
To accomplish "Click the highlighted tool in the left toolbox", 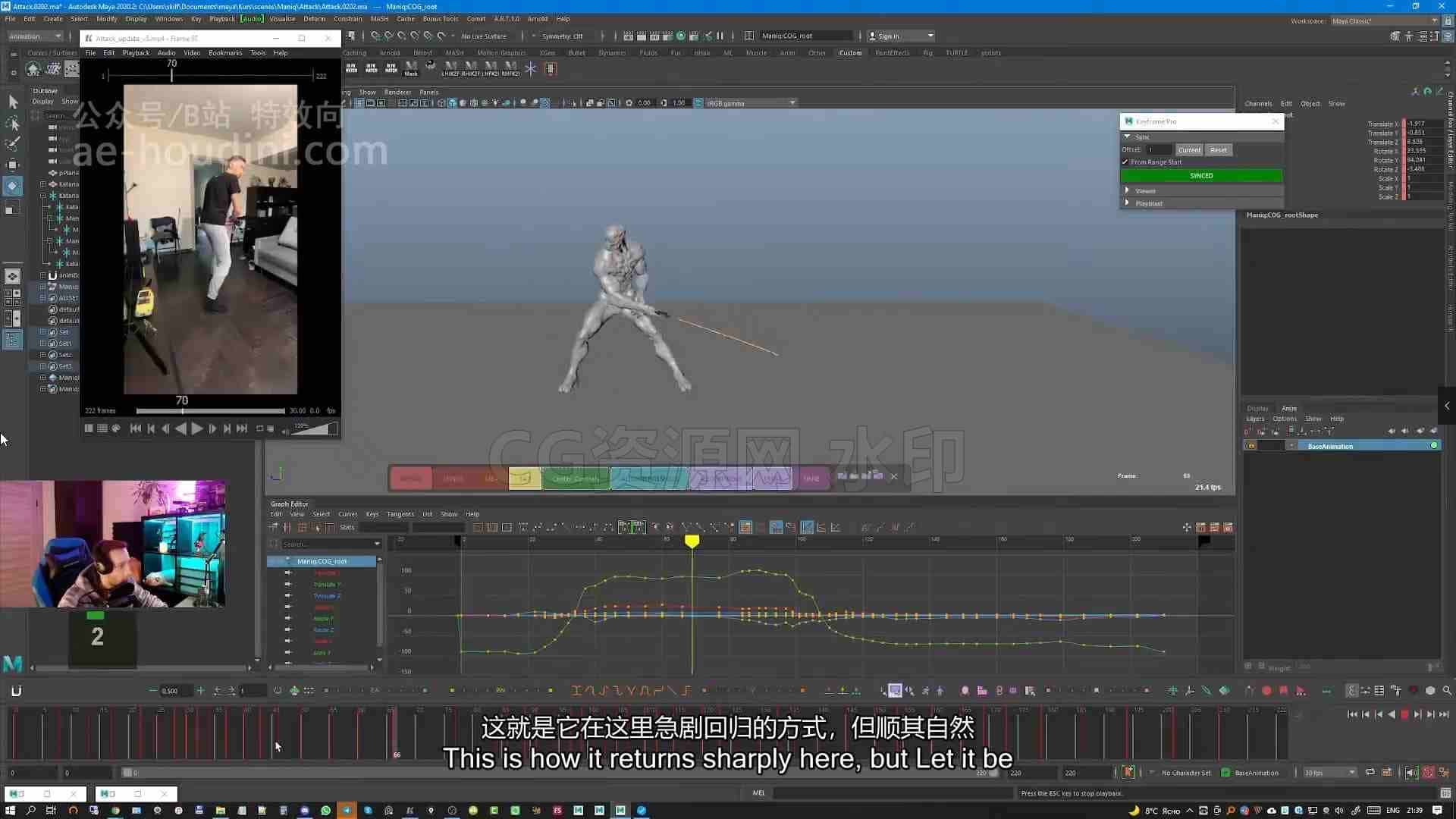I will coord(13,186).
